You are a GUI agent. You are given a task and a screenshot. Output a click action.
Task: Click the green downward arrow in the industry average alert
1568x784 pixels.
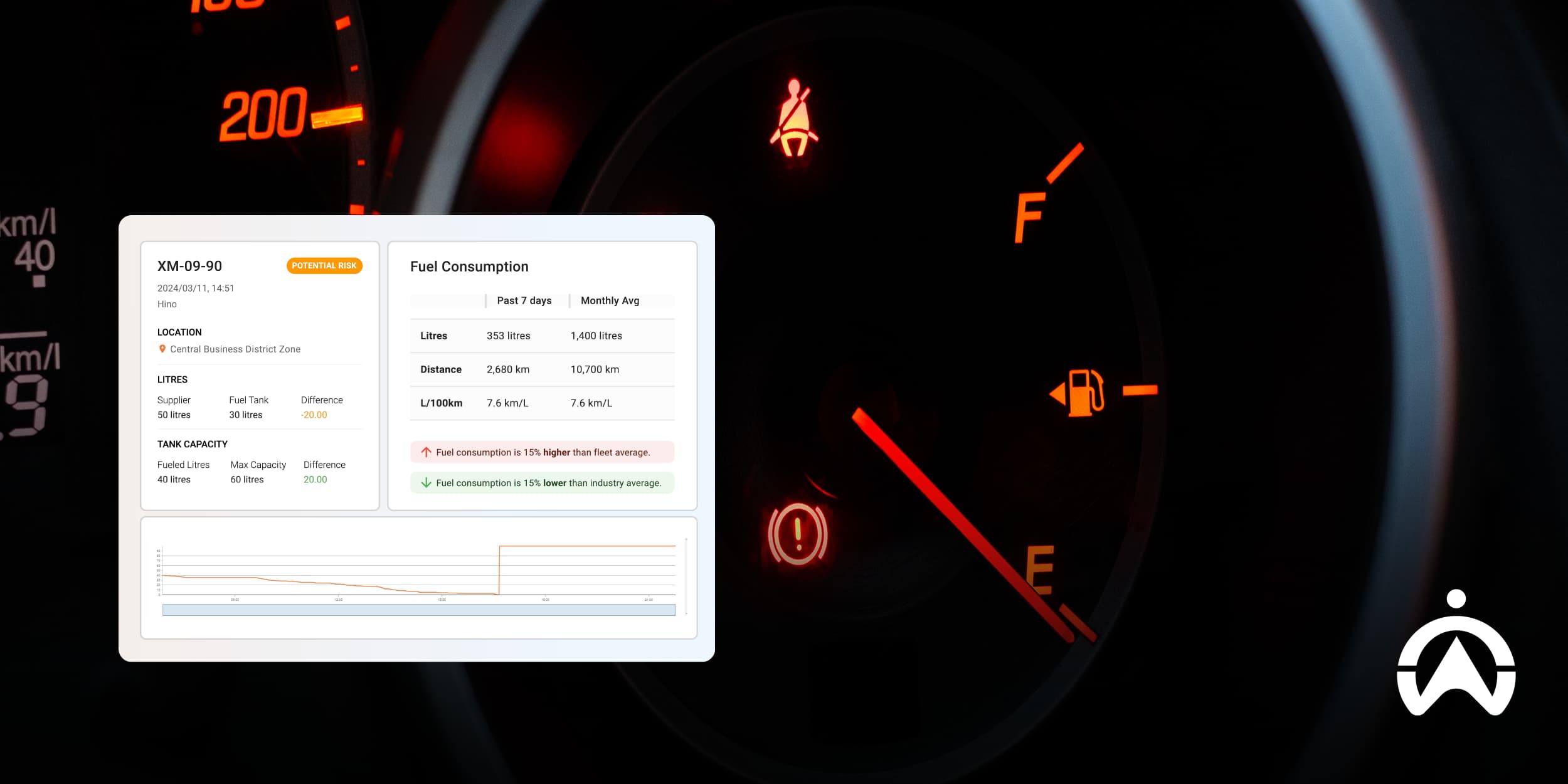coord(426,483)
